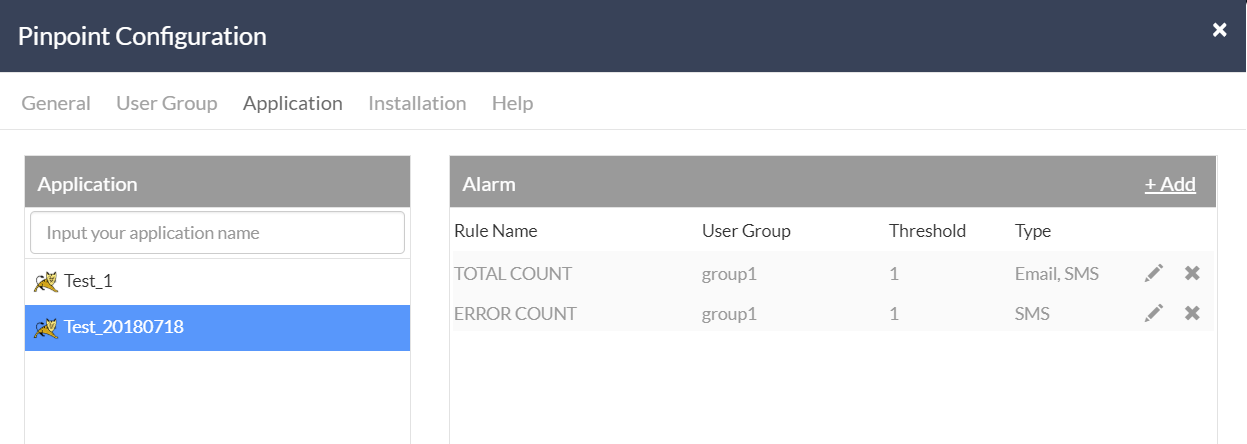The image size is (1247, 444).
Task: Open the User Group tab
Action: (x=167, y=103)
